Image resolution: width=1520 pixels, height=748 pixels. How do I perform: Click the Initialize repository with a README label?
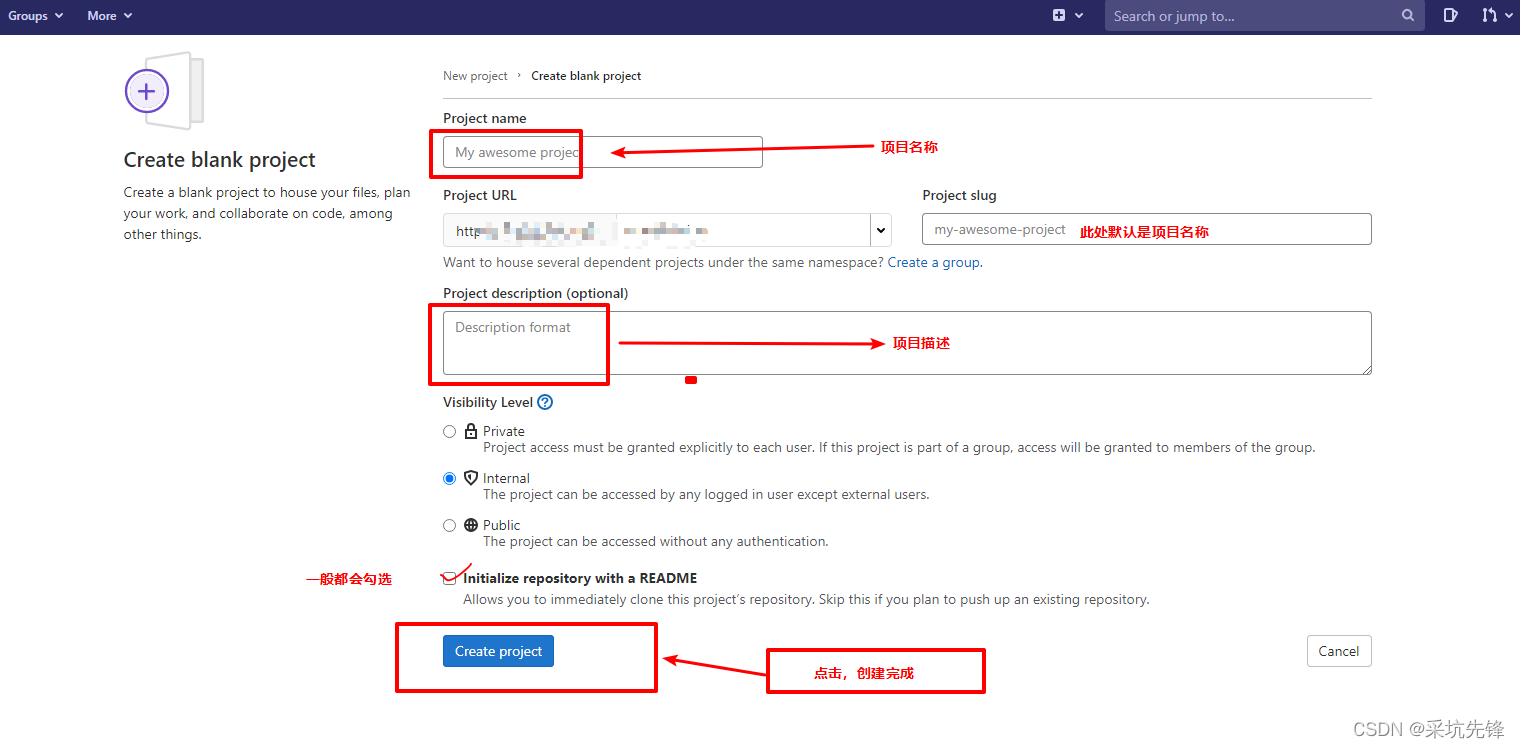[580, 578]
